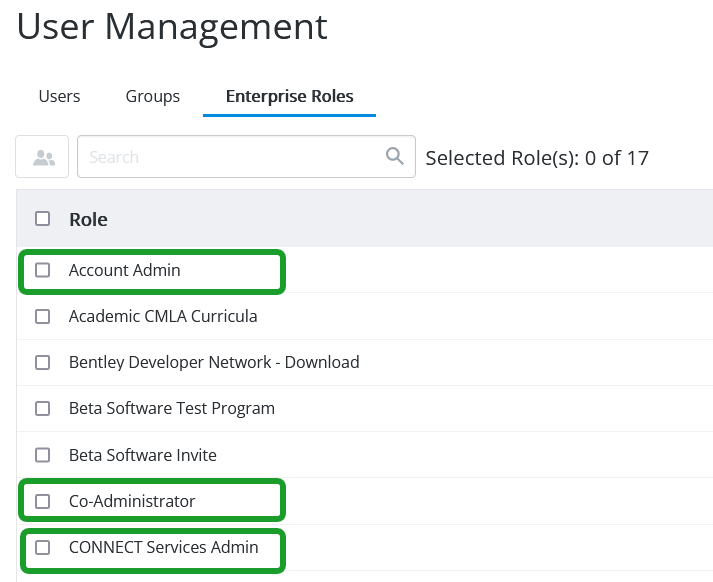
Task: Toggle the select-all checkbox in Role header
Action: [x=43, y=219]
